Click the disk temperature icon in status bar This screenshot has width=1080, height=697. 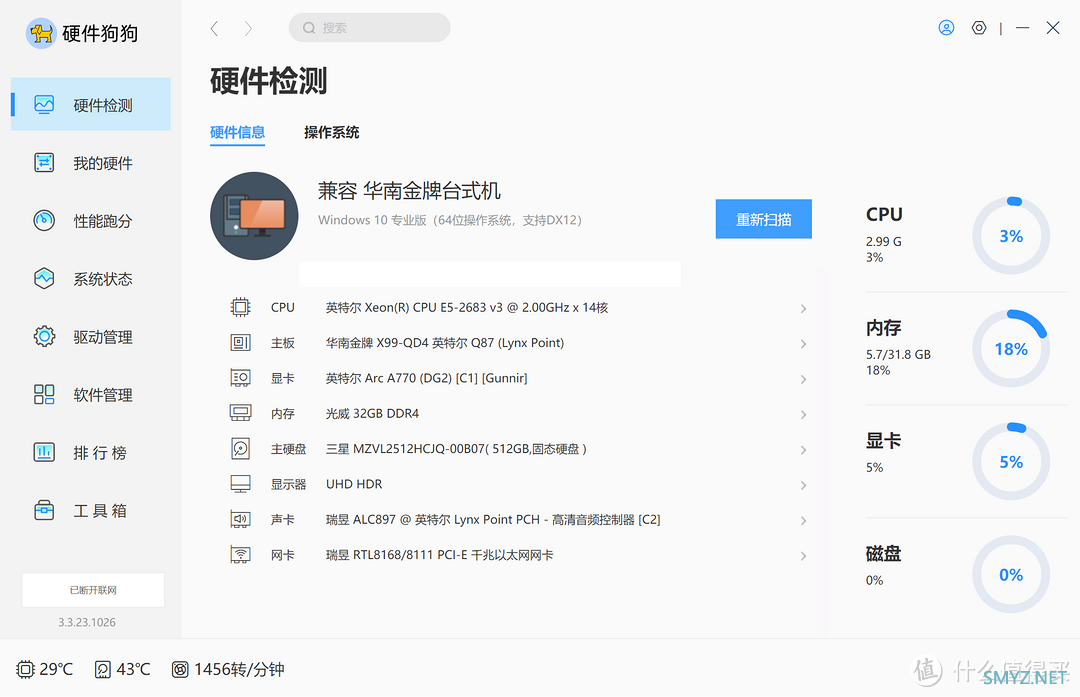click(103, 669)
